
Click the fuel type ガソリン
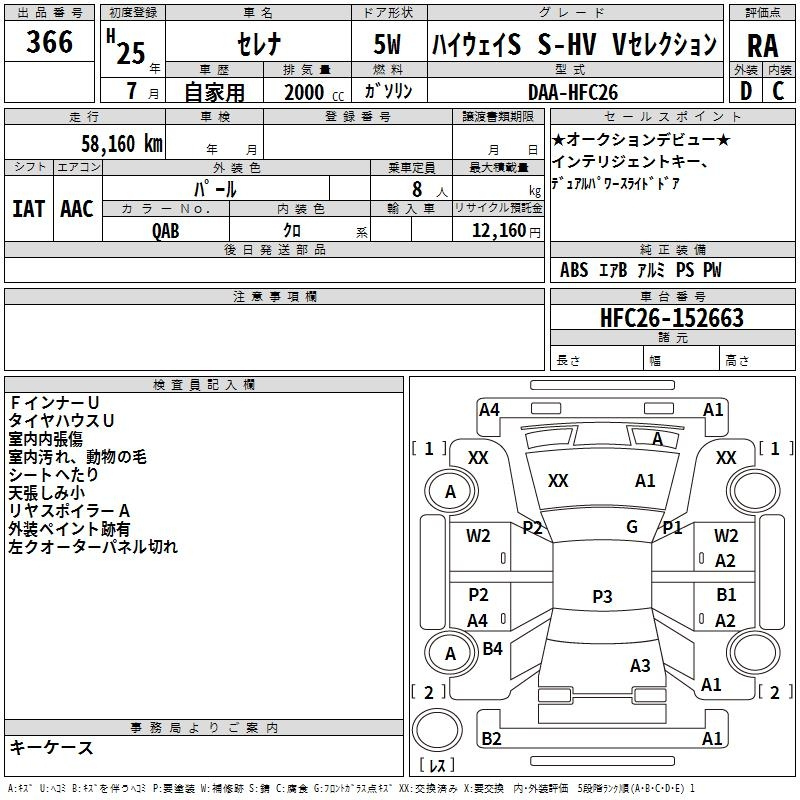(x=388, y=91)
